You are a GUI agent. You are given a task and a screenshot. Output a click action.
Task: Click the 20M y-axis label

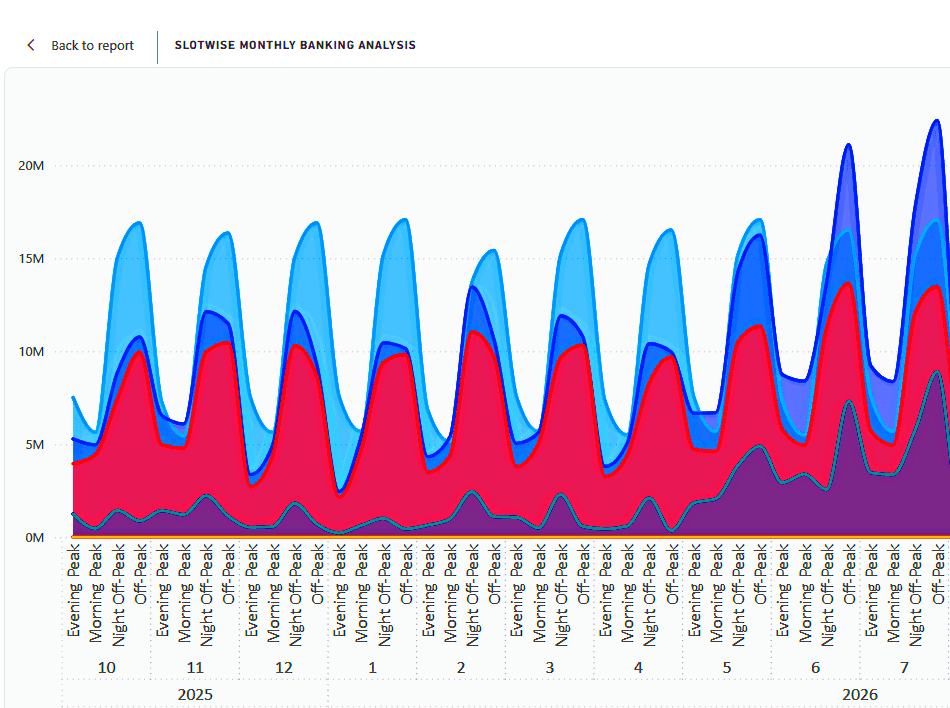[x=31, y=166]
